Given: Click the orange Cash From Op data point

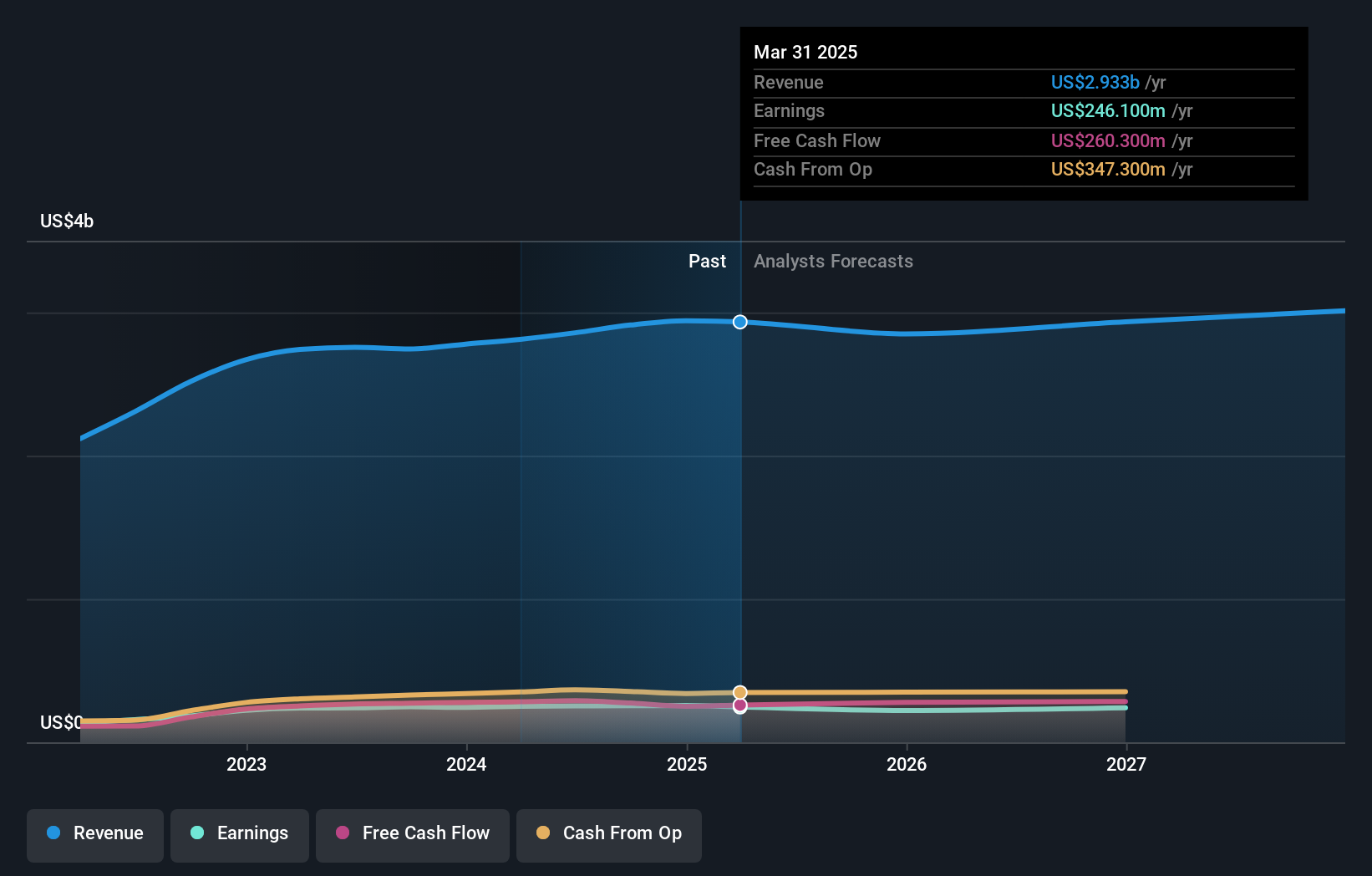Looking at the screenshot, I should [x=740, y=692].
